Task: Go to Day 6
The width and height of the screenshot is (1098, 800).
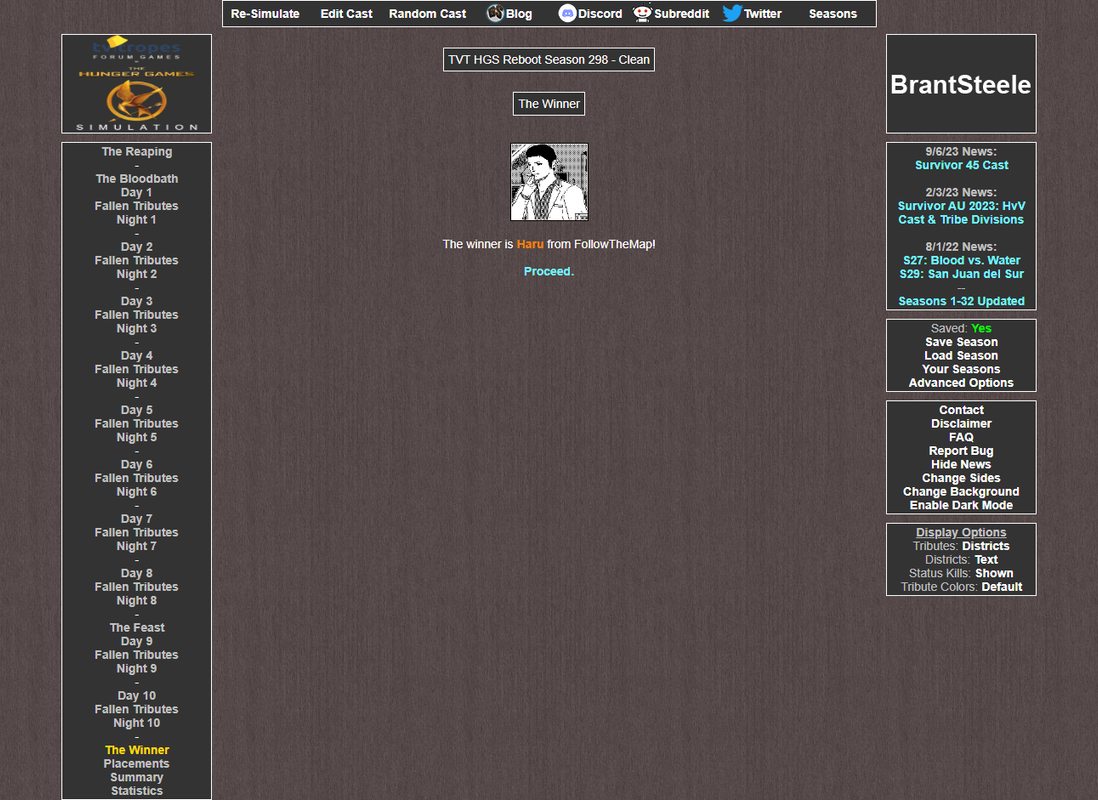Action: (x=137, y=464)
